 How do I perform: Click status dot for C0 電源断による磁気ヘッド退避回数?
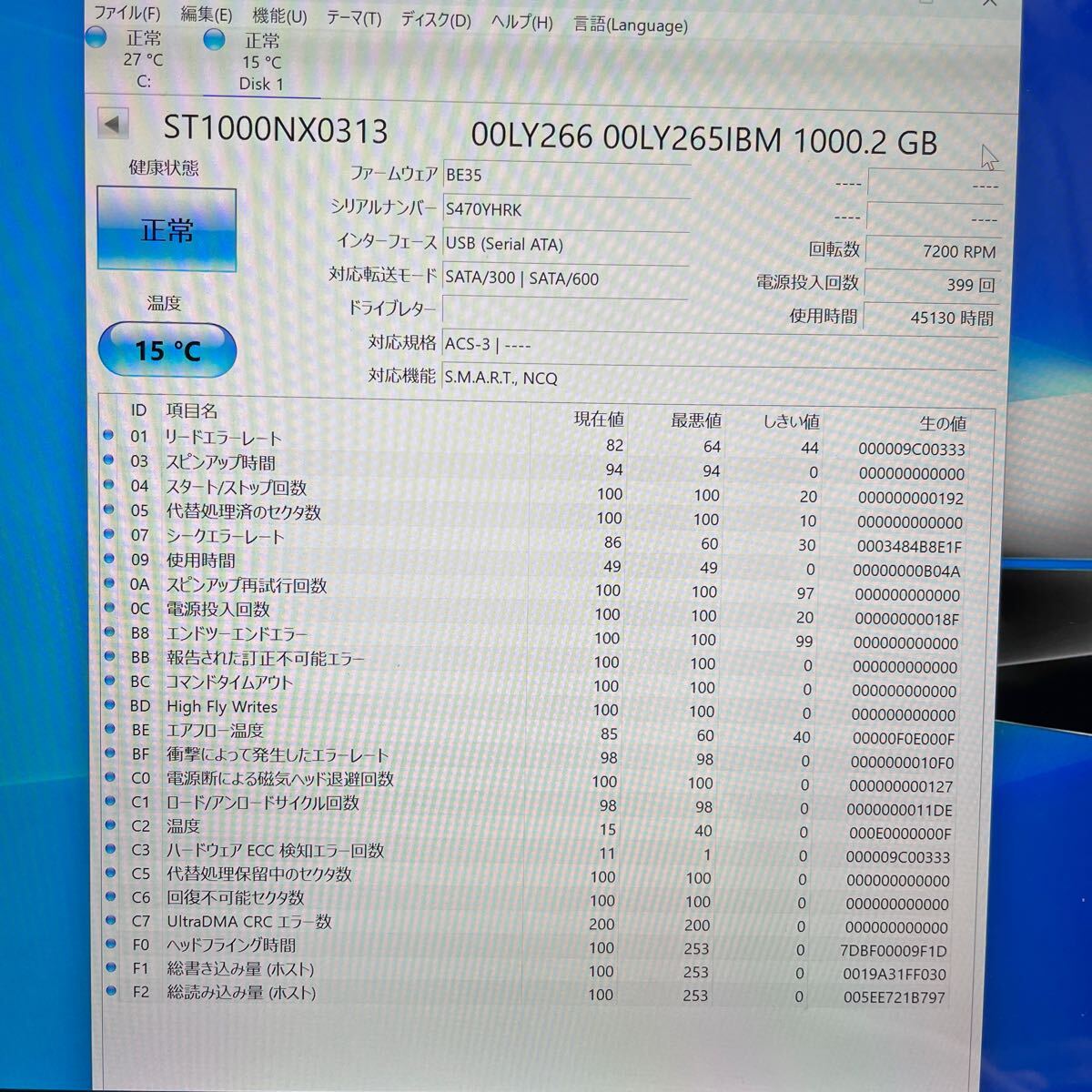click(x=110, y=777)
